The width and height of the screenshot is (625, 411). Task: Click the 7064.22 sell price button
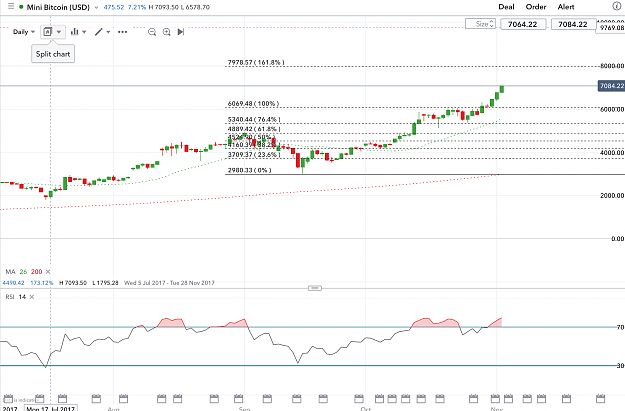523,24
